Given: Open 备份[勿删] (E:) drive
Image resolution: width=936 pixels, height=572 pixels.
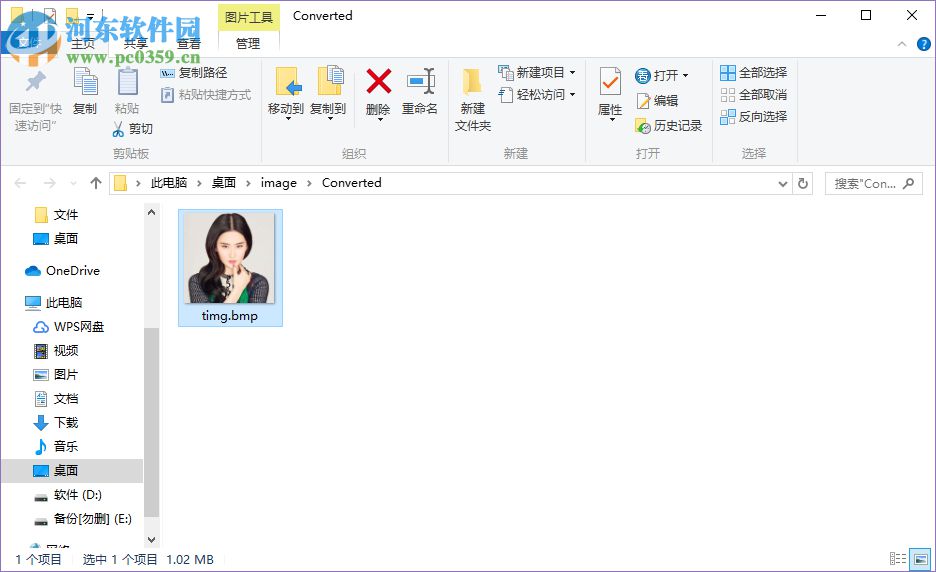Looking at the screenshot, I should click(93, 519).
